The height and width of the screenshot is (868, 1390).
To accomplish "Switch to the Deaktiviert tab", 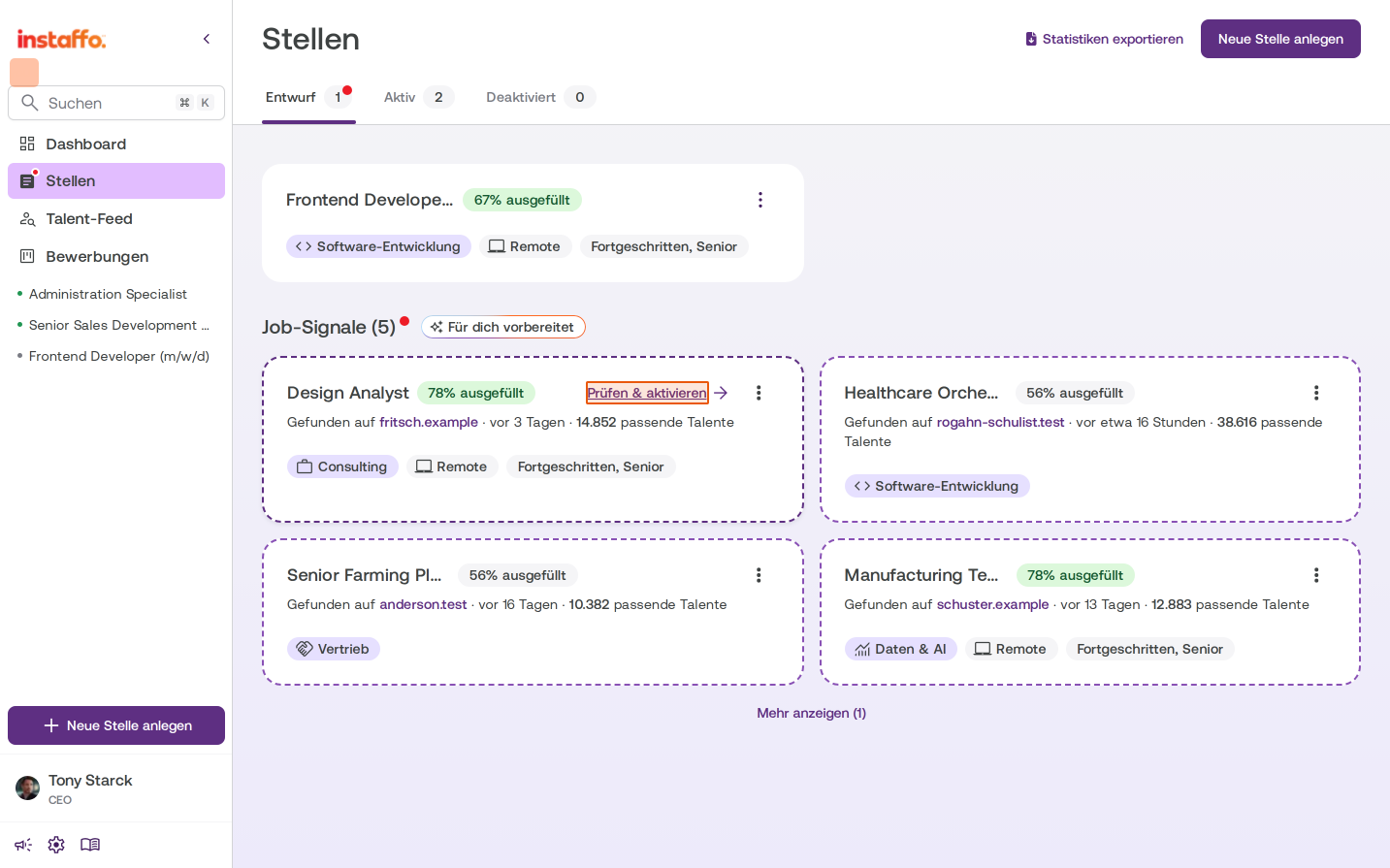I will (539, 97).
